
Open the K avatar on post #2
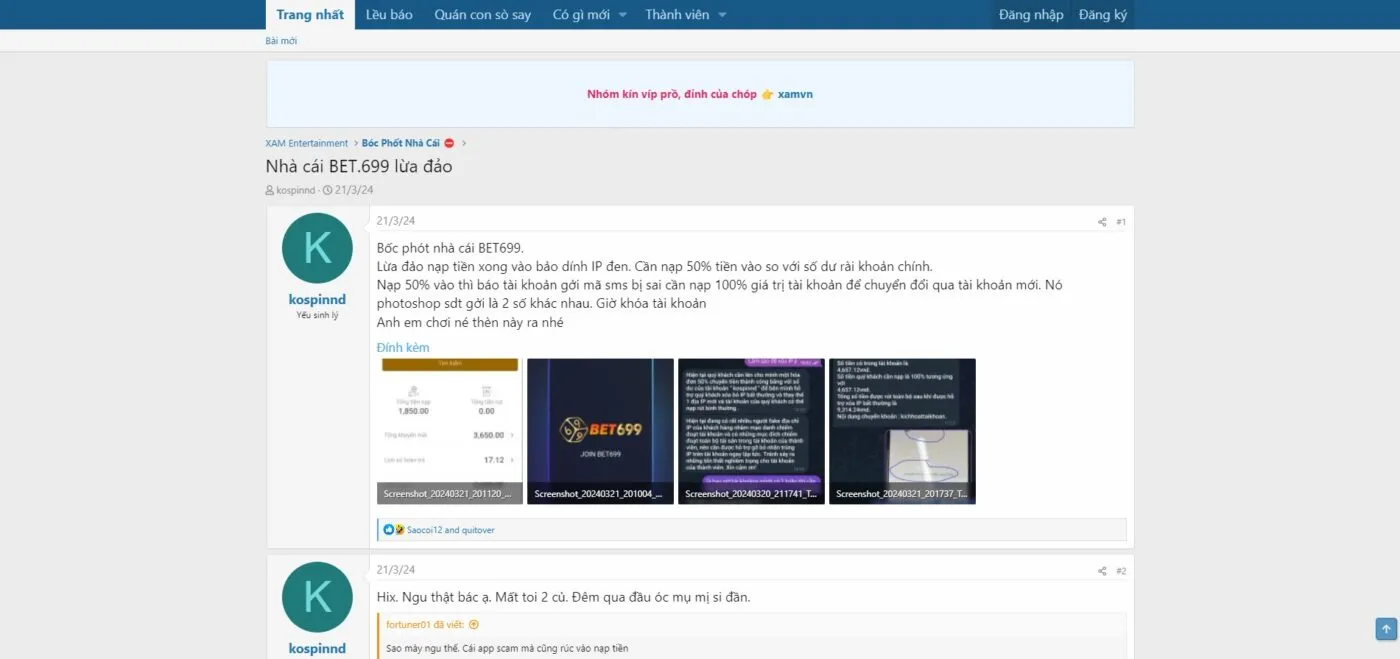point(317,597)
